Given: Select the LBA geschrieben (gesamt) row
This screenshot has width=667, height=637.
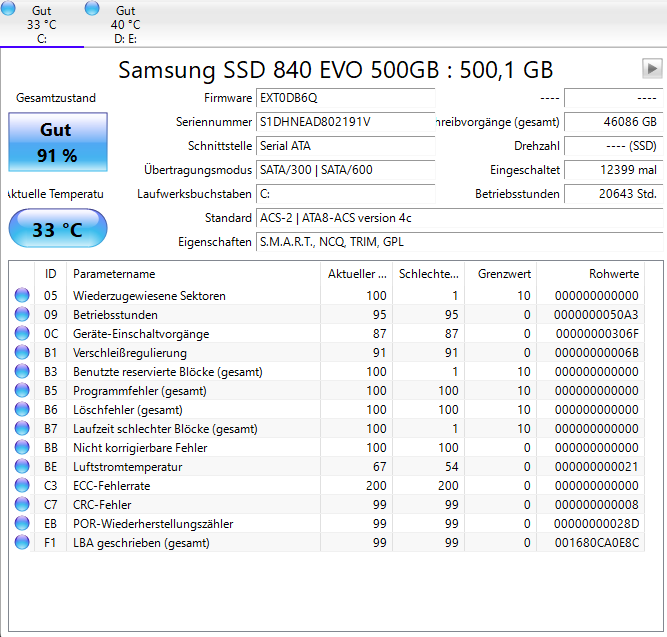Looking at the screenshot, I should click(x=327, y=543).
